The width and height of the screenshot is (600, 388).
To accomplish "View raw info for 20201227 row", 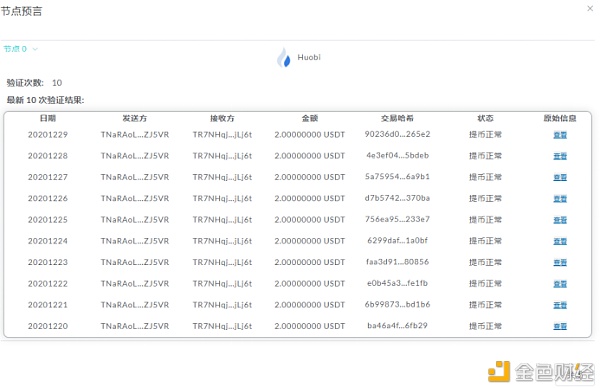I will pos(560,177).
